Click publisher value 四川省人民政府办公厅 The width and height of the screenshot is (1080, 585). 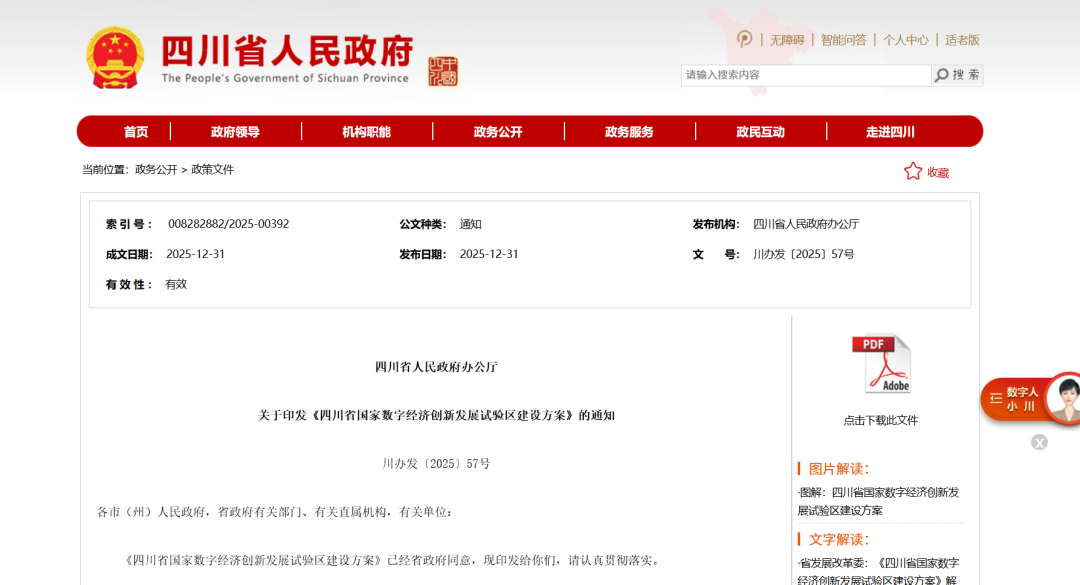click(806, 224)
